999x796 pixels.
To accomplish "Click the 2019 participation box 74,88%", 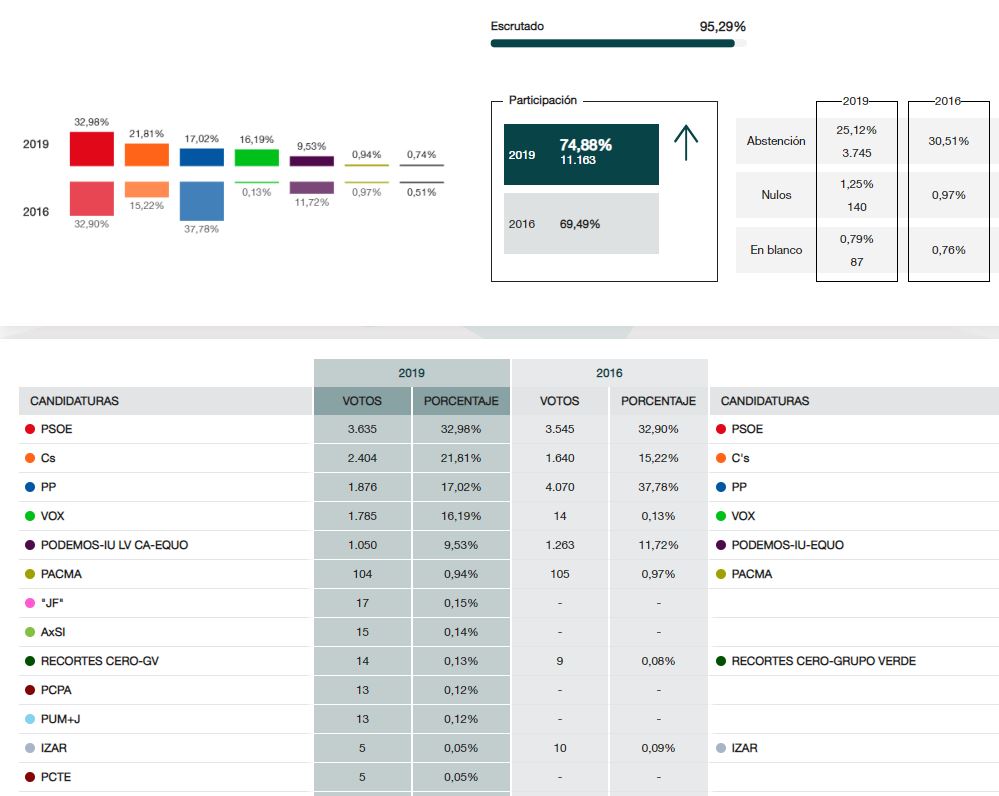I will pyautogui.click(x=581, y=154).
